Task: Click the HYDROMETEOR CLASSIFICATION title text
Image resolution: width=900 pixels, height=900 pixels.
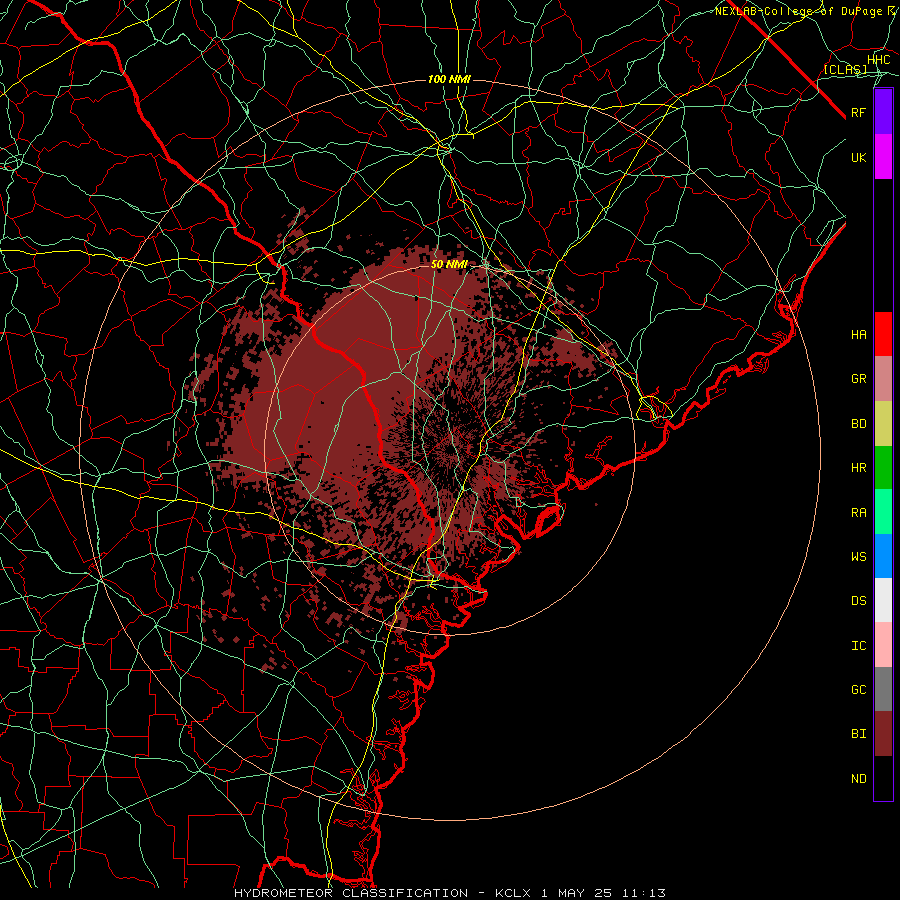Action: click(x=351, y=893)
